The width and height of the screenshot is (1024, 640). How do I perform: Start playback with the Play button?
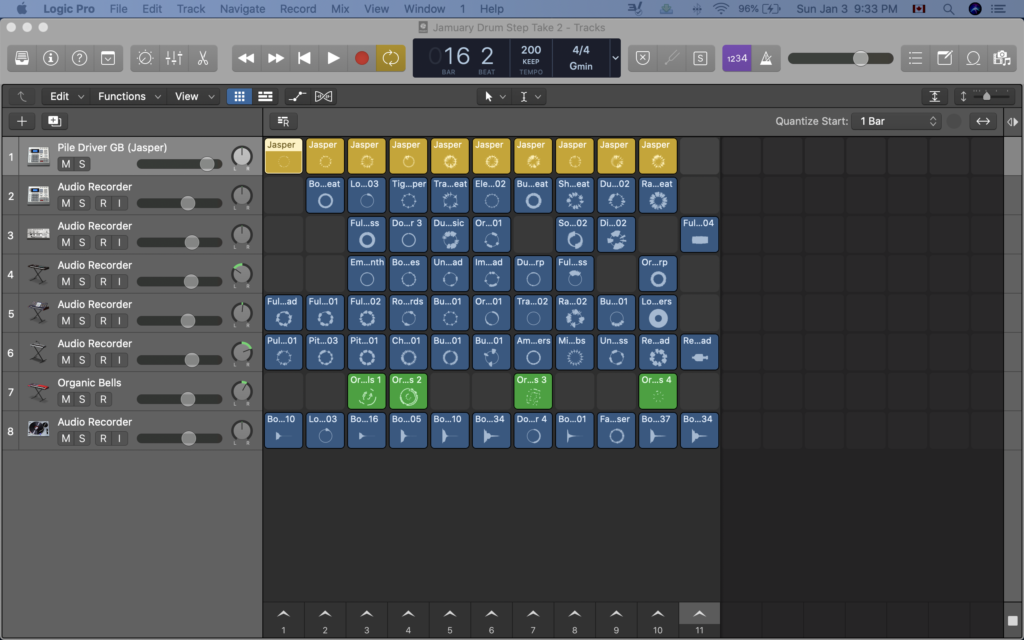pos(333,58)
